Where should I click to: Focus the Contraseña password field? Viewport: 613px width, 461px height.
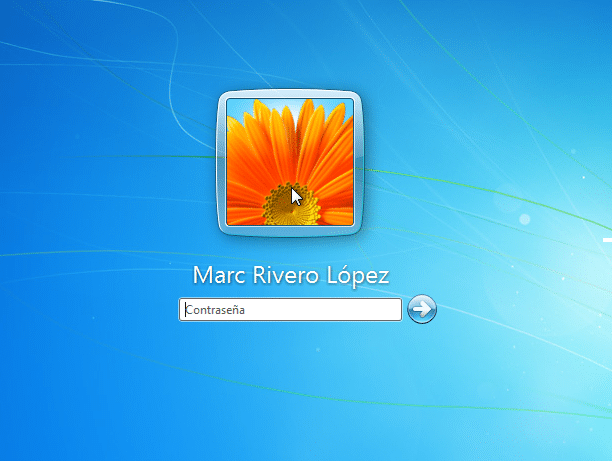(x=290, y=310)
